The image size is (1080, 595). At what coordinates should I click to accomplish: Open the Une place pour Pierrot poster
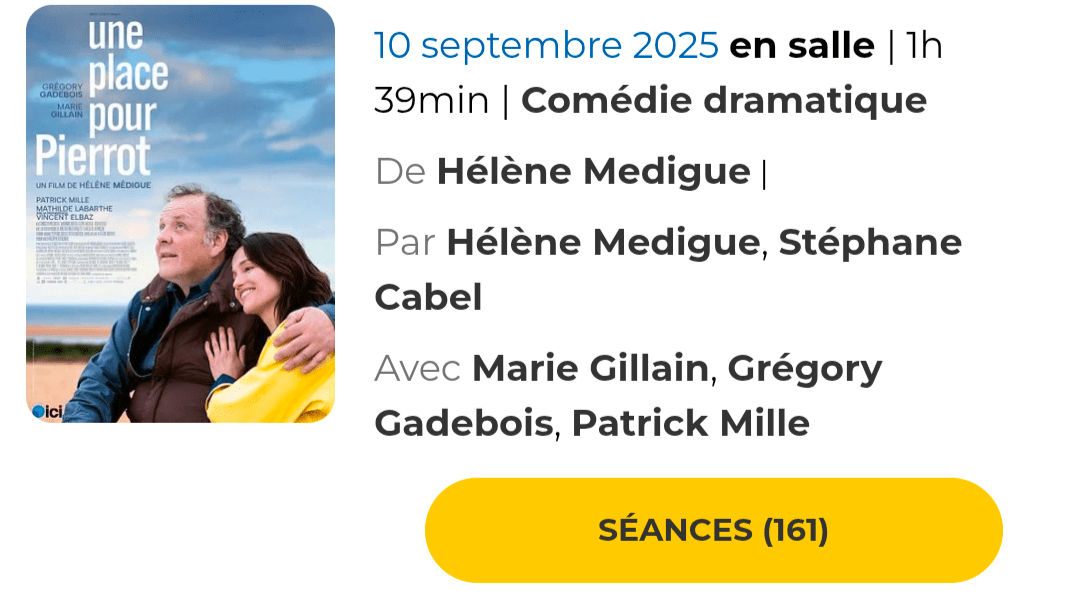click(180, 214)
